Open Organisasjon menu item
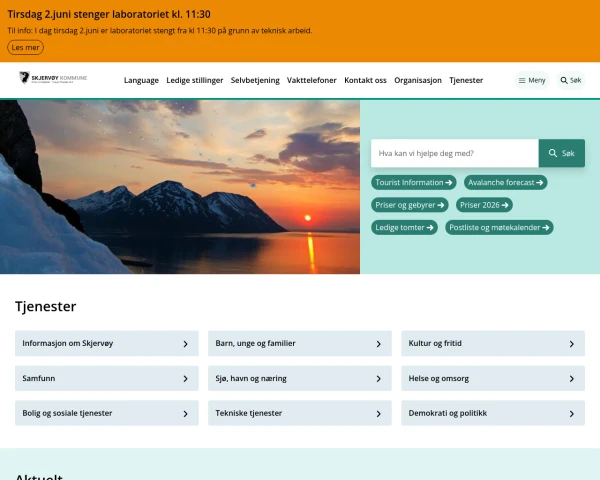This screenshot has width=600, height=480. tap(418, 80)
